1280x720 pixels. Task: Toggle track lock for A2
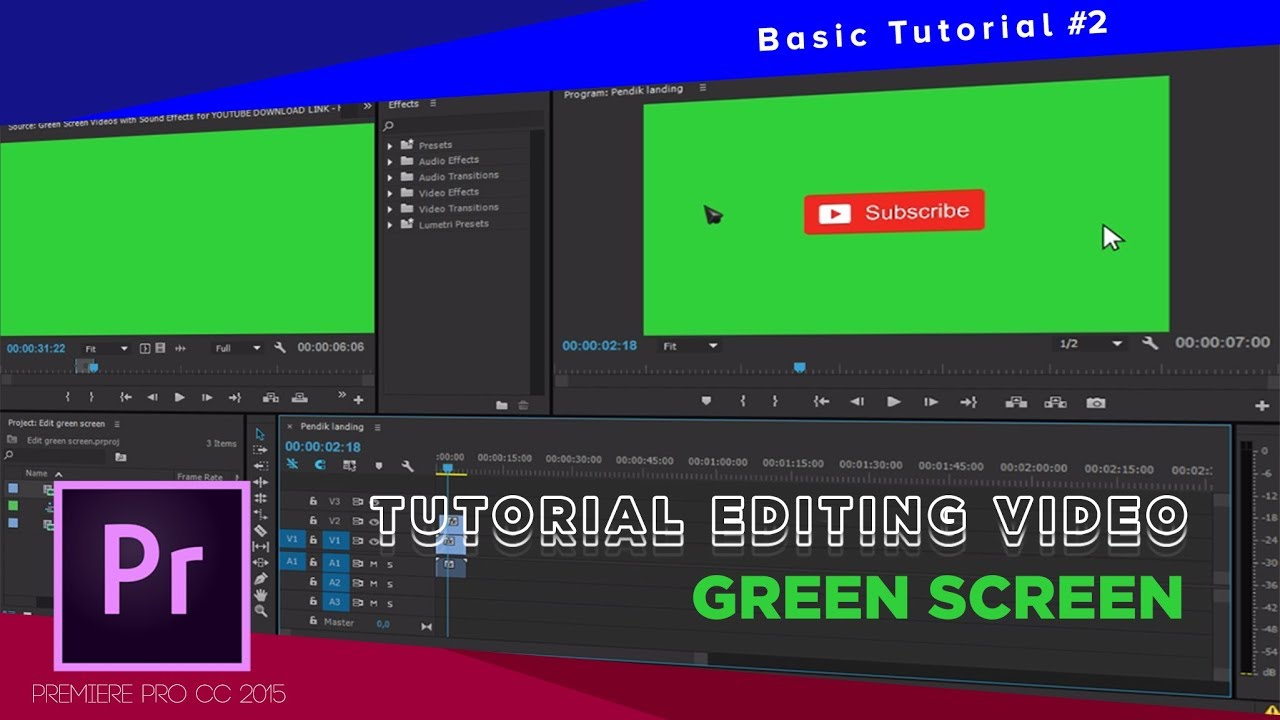pyautogui.click(x=312, y=583)
